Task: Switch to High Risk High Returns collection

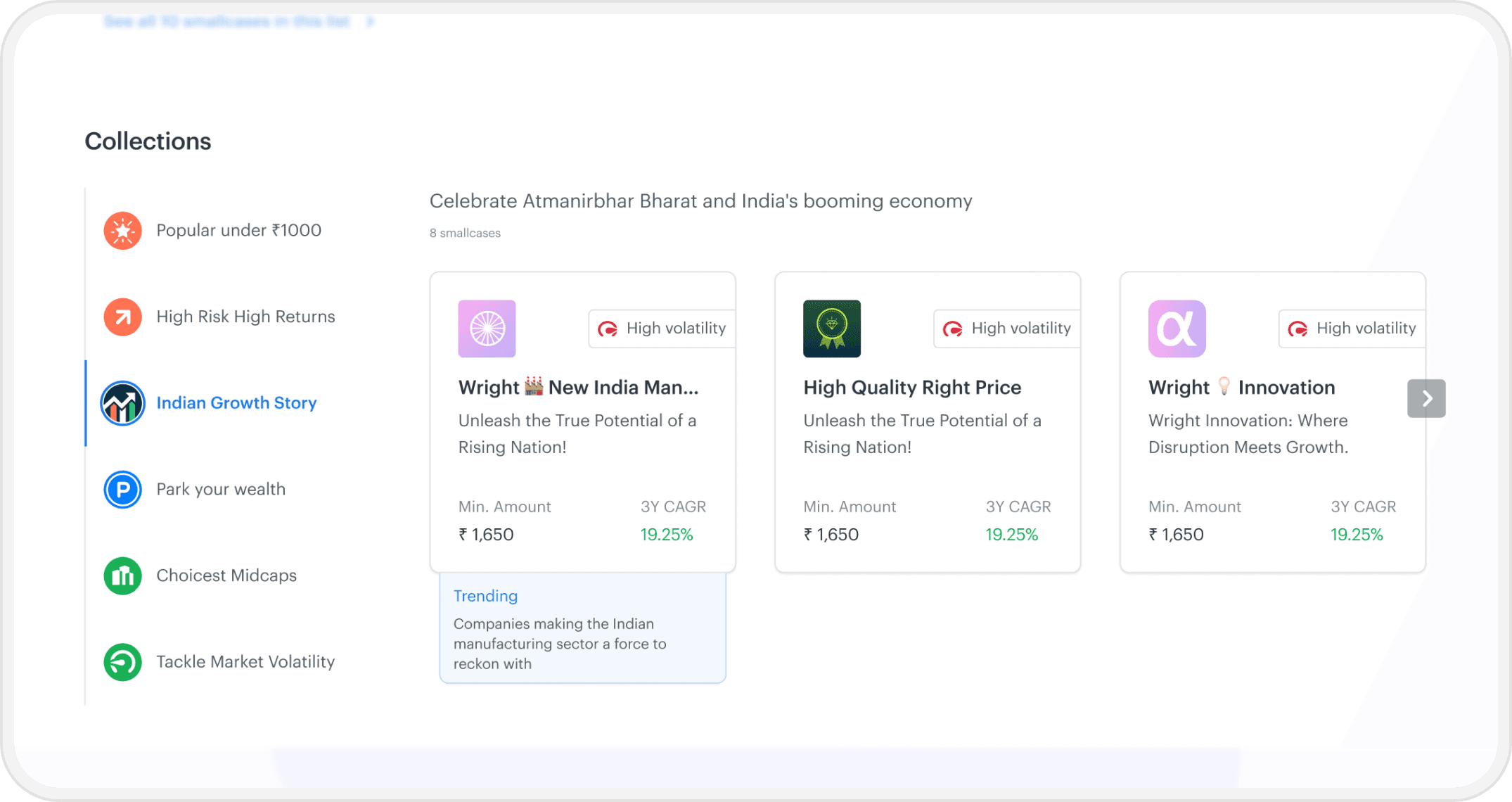Action: pyautogui.click(x=245, y=317)
